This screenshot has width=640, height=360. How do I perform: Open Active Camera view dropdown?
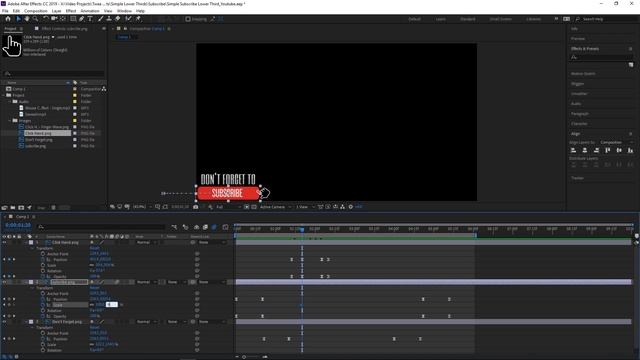tap(276, 207)
